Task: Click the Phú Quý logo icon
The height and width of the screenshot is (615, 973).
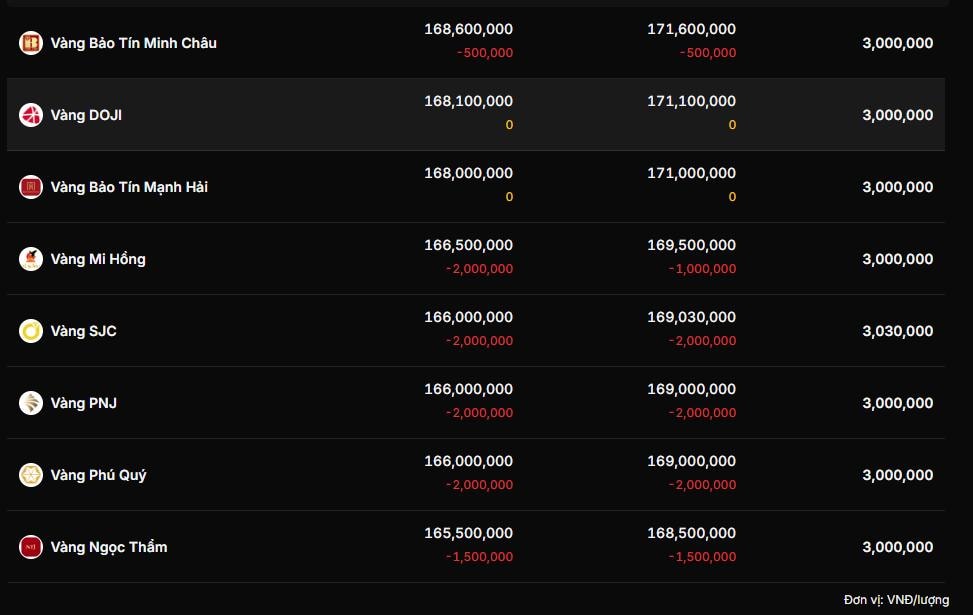Action: [31, 475]
